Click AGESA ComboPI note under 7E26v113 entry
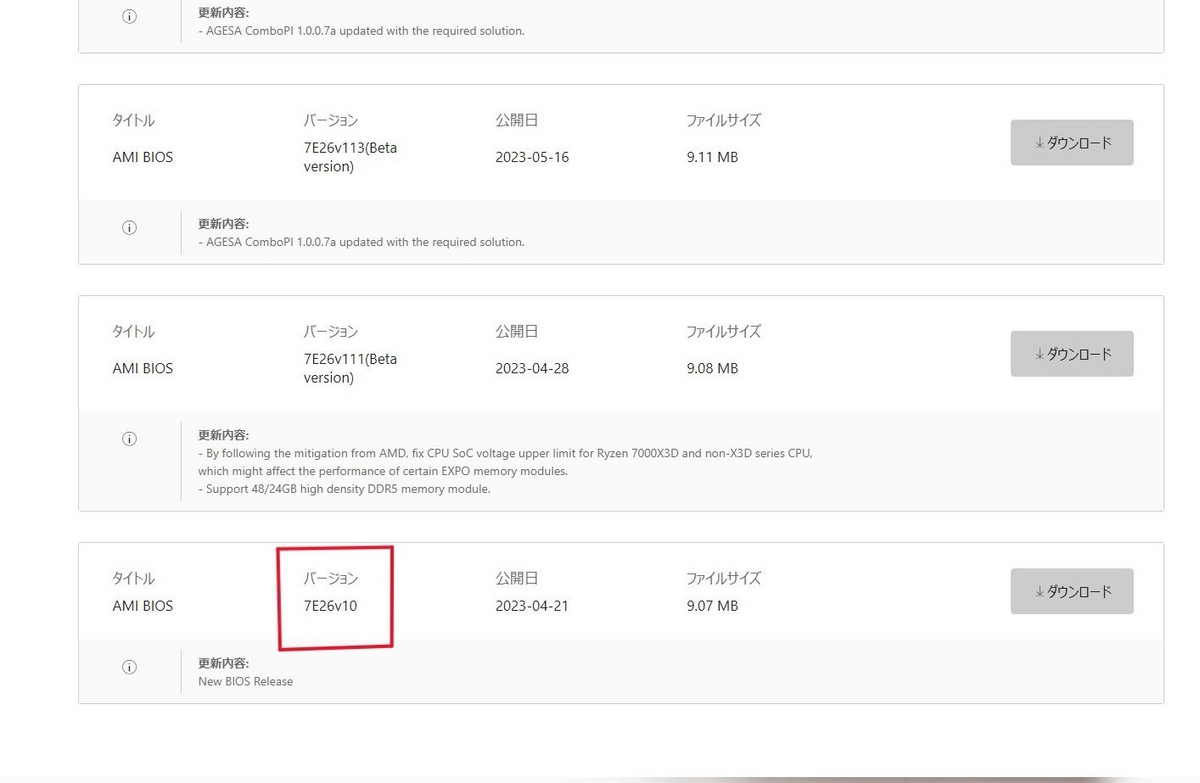Viewport: 1200px width, 783px height. point(361,242)
